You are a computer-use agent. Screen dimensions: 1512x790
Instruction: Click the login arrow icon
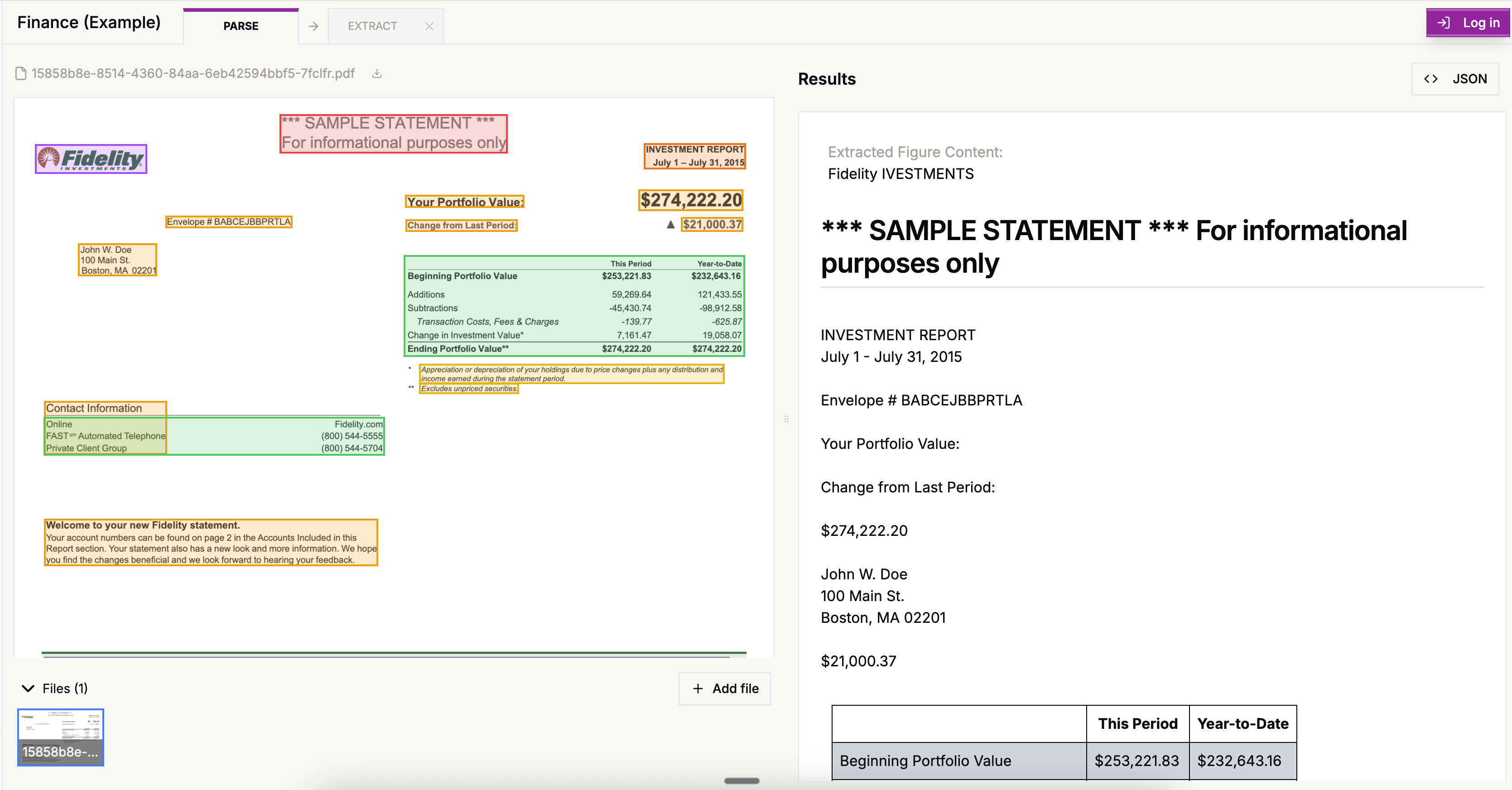pos(1443,23)
